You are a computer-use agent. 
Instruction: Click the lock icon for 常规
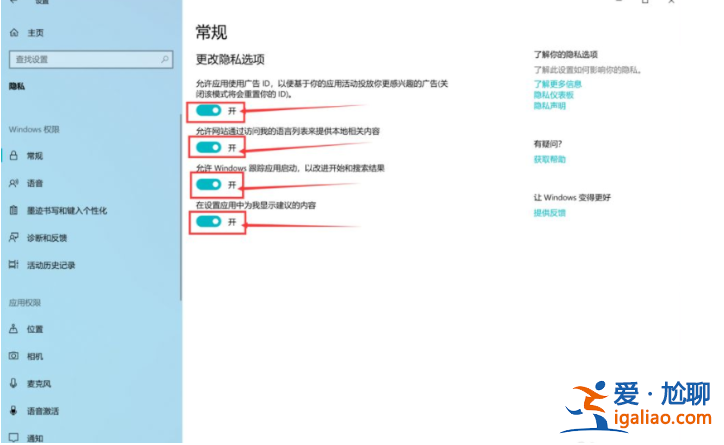tap(14, 156)
